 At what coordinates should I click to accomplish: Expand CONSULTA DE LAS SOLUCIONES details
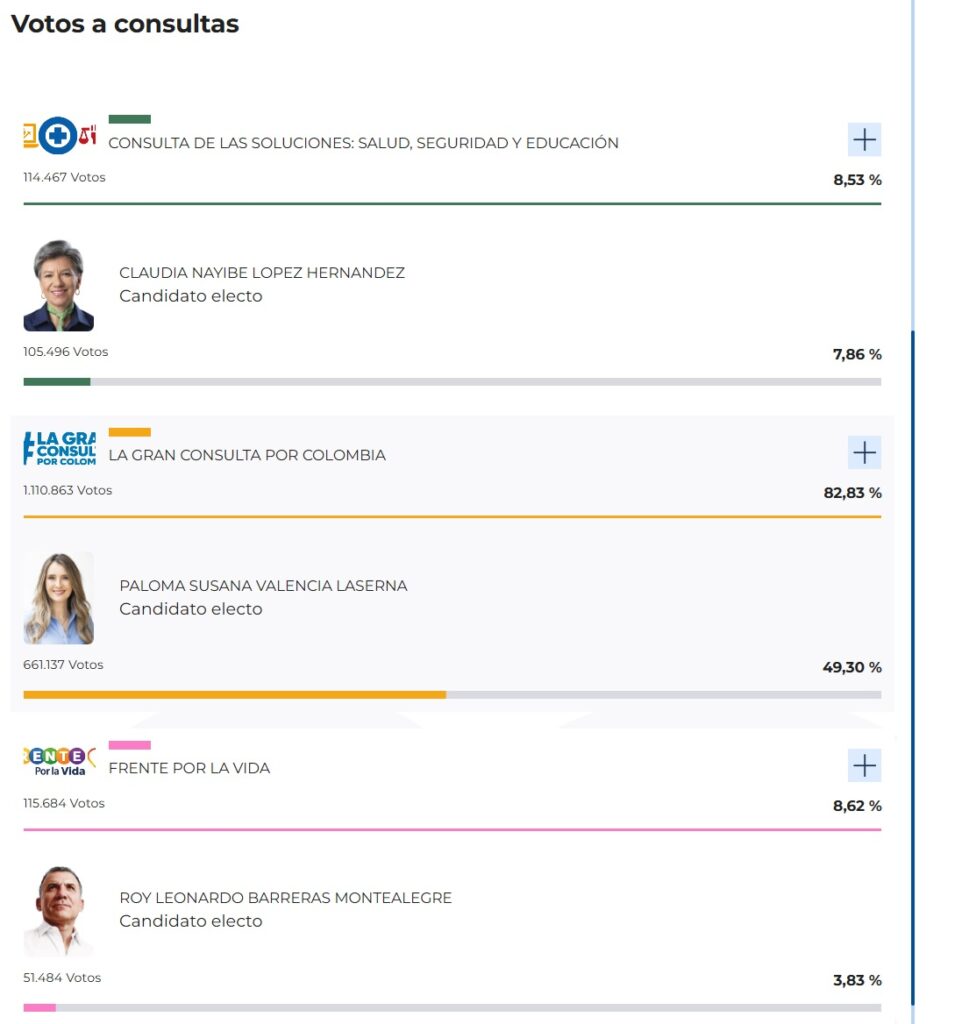862,140
